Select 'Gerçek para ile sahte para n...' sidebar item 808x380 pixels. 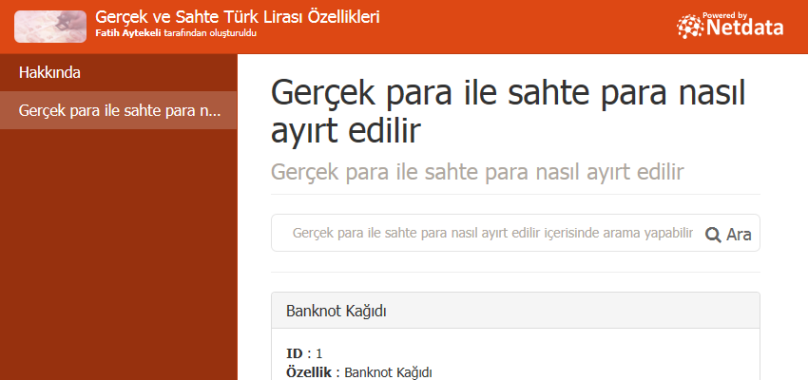(119, 110)
